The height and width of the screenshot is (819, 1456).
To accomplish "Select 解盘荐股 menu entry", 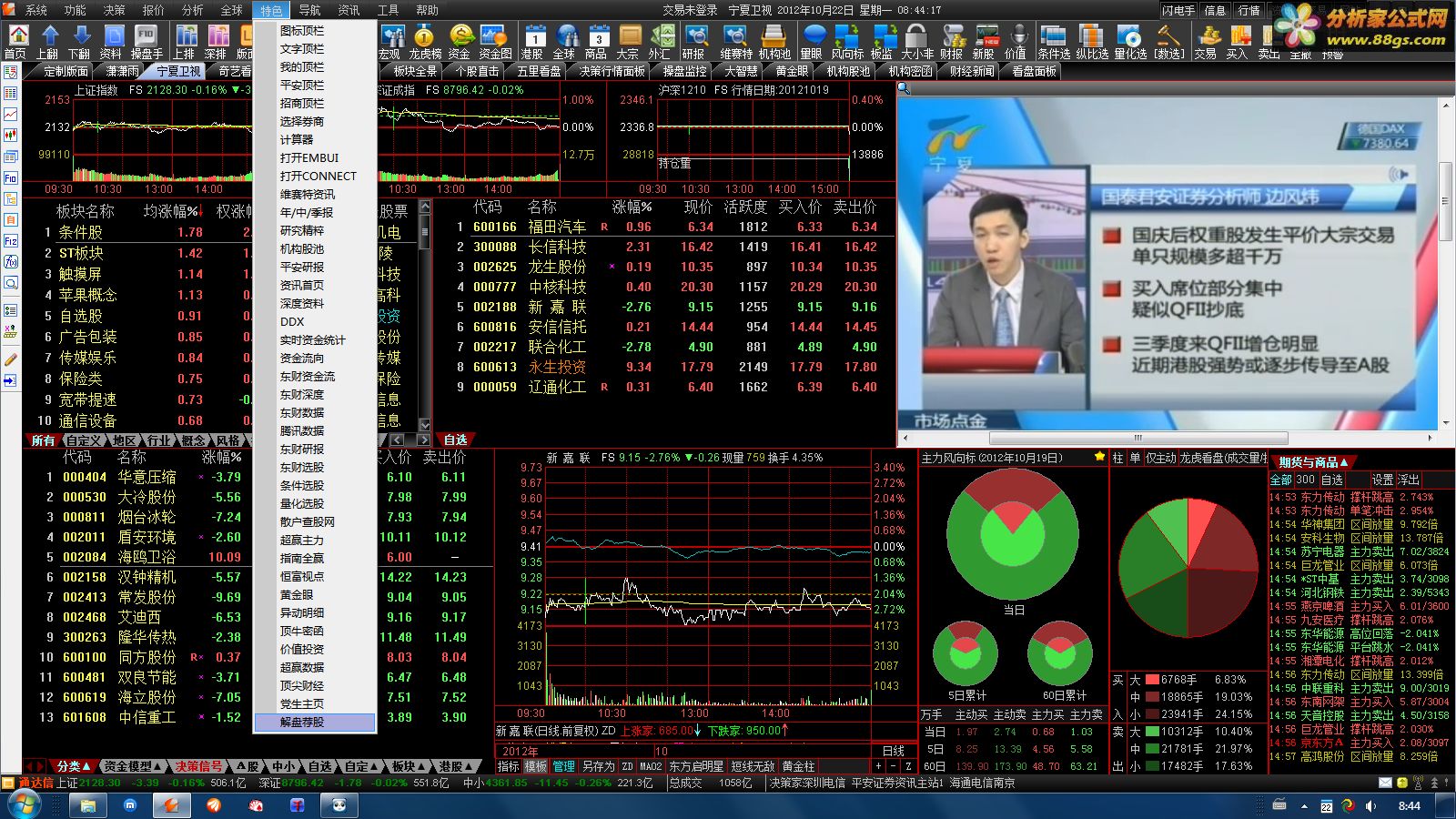I will [x=314, y=722].
